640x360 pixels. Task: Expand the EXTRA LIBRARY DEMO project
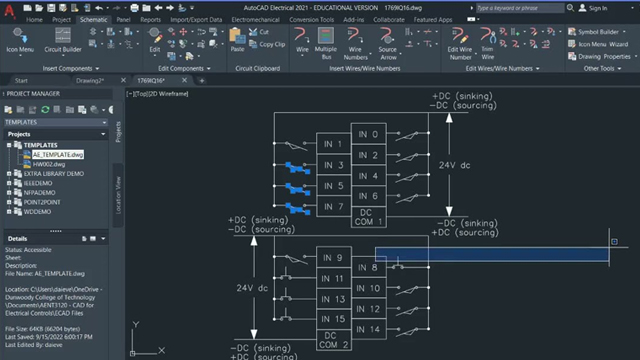(x=9, y=173)
